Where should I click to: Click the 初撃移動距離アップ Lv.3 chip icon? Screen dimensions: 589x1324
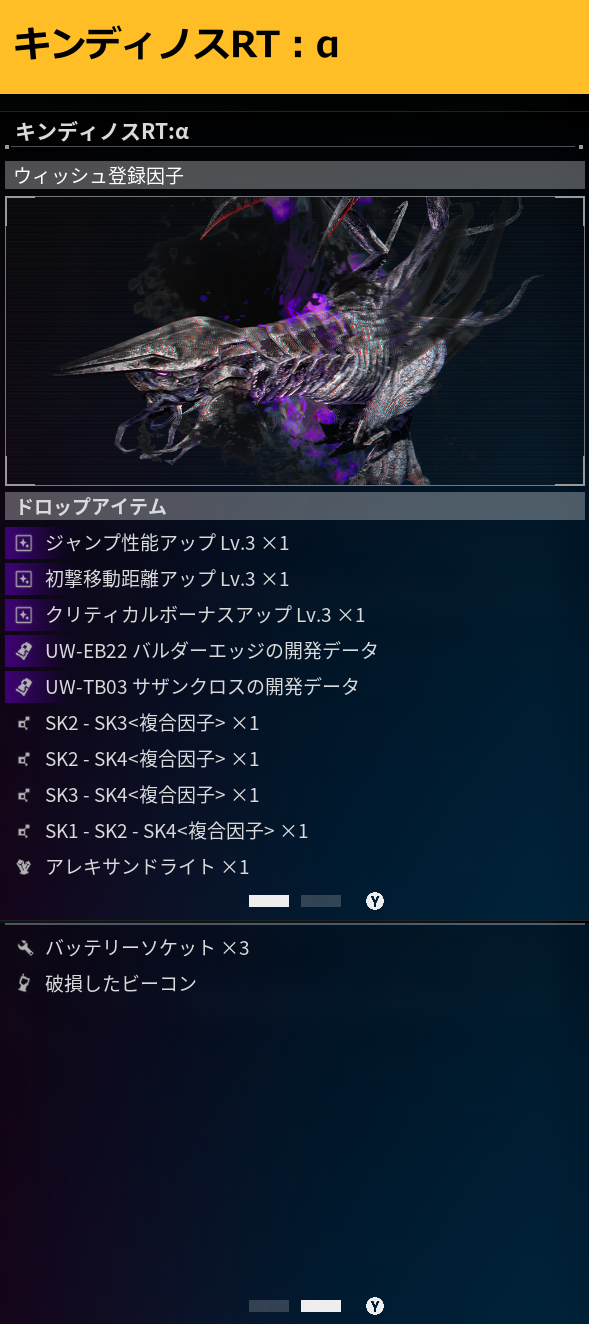tap(24, 579)
